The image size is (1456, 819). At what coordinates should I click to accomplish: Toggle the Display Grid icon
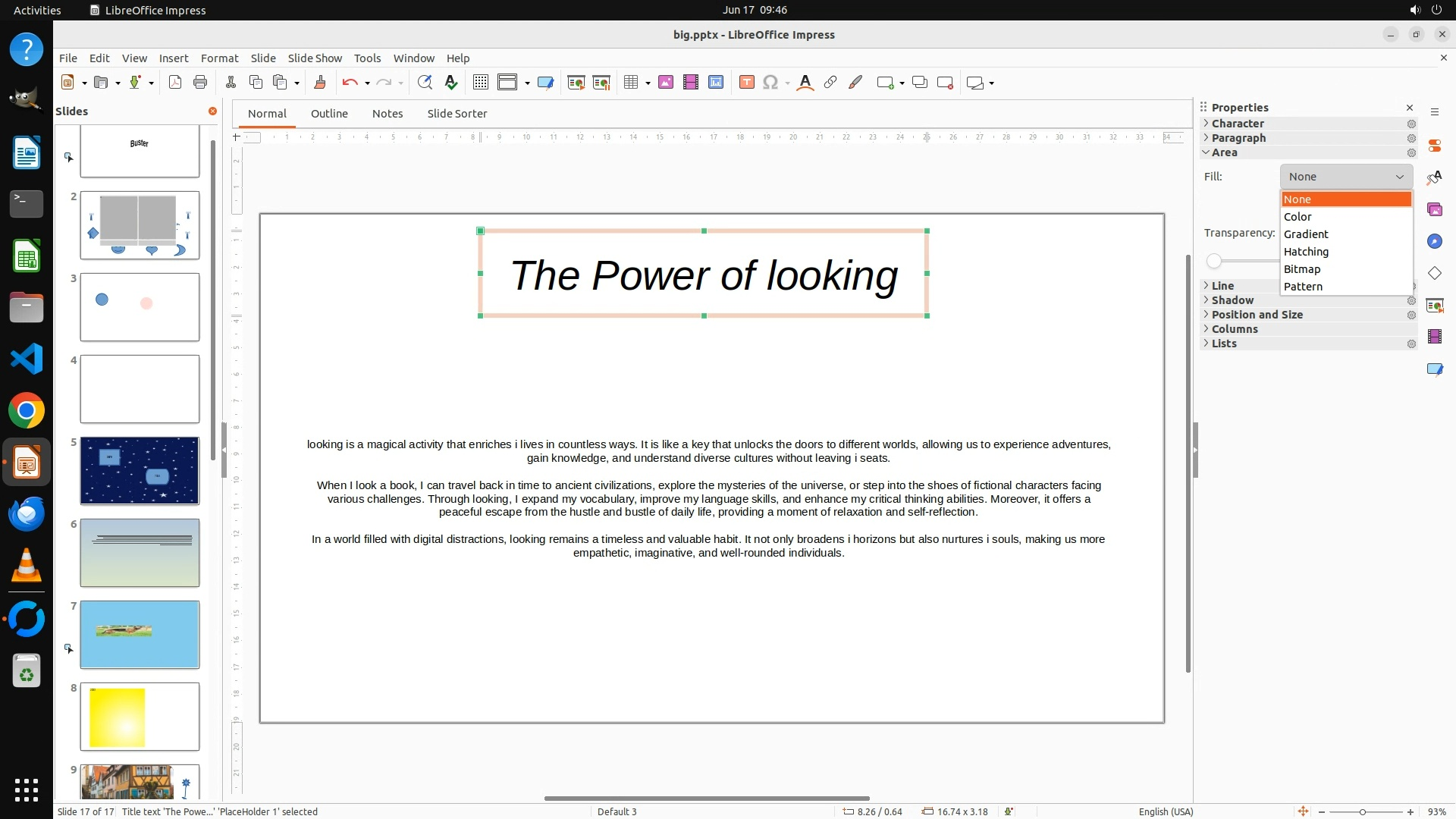tap(480, 83)
